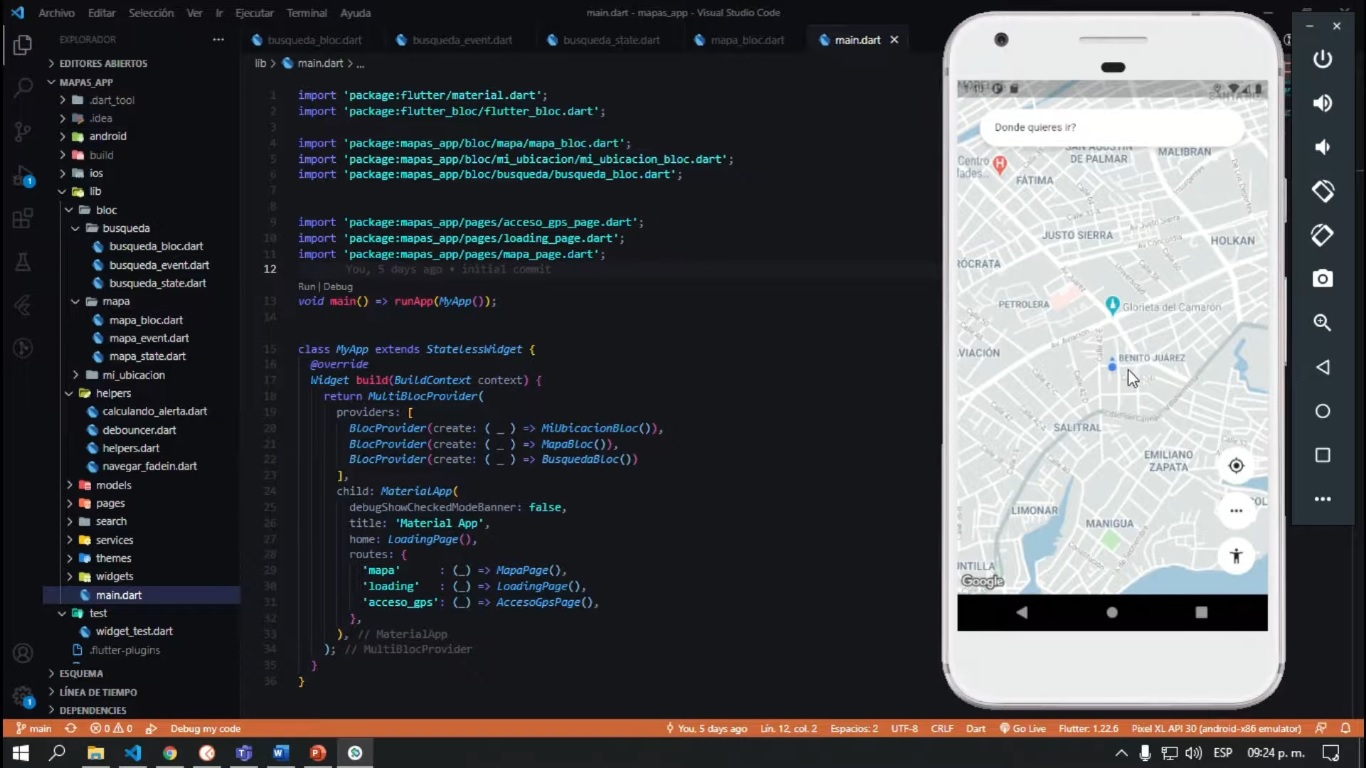Open the Extensions view

22,219
